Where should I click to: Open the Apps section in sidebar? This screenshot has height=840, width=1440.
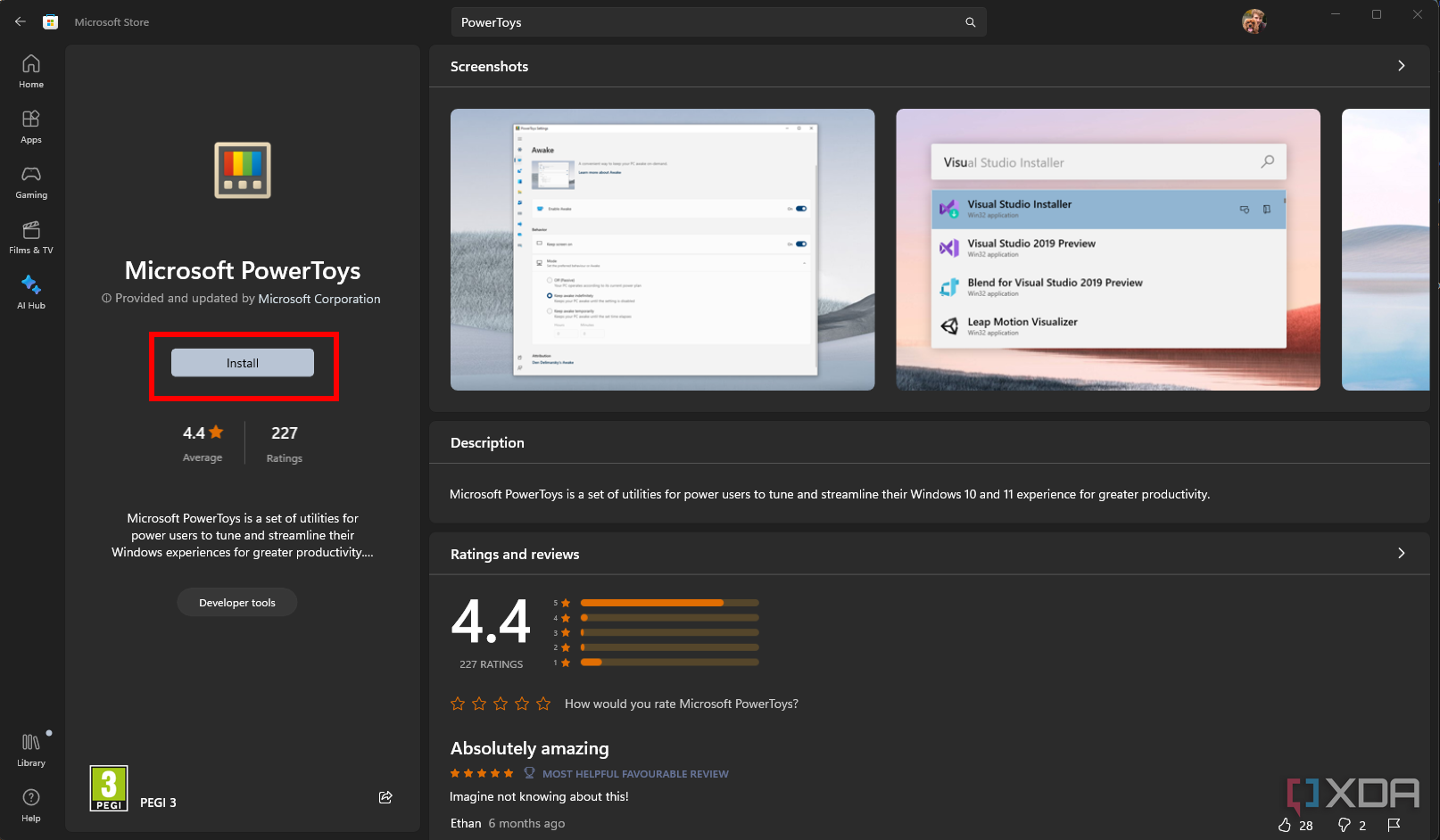[31, 127]
